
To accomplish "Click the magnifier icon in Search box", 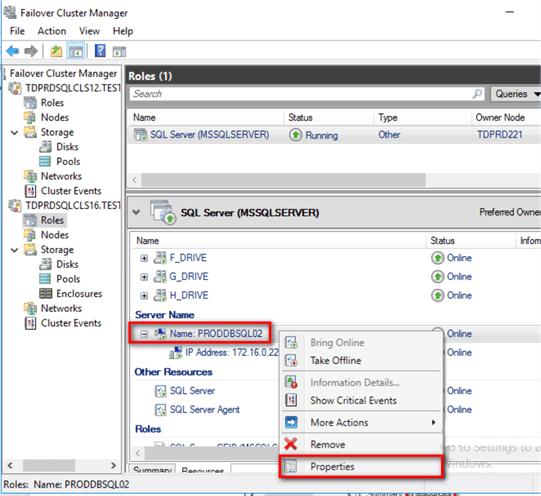I will pos(478,94).
